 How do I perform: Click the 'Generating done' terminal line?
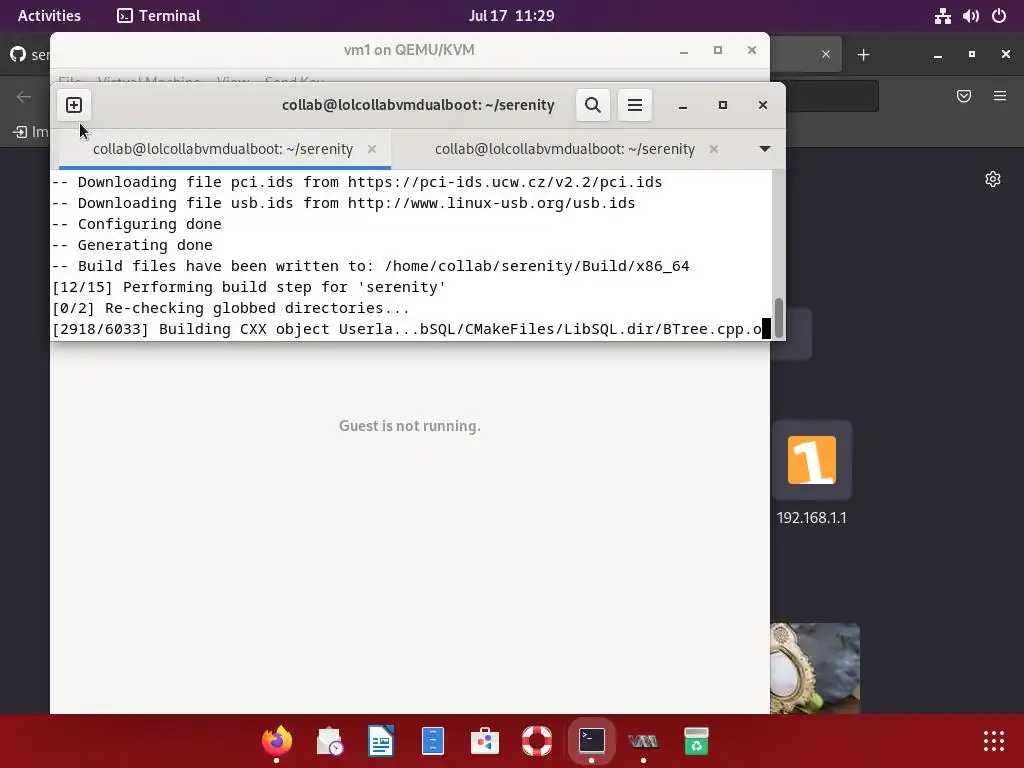click(x=132, y=245)
